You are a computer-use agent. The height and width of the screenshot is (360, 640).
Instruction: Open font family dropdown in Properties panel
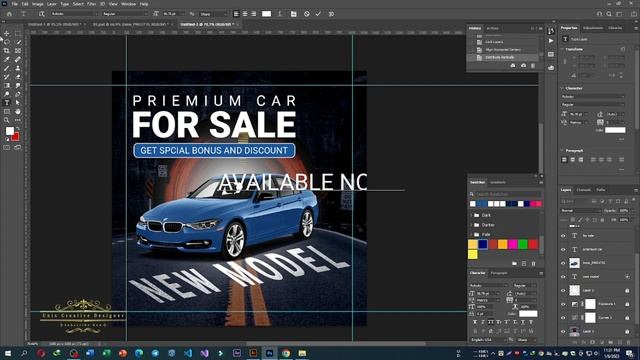(593, 97)
